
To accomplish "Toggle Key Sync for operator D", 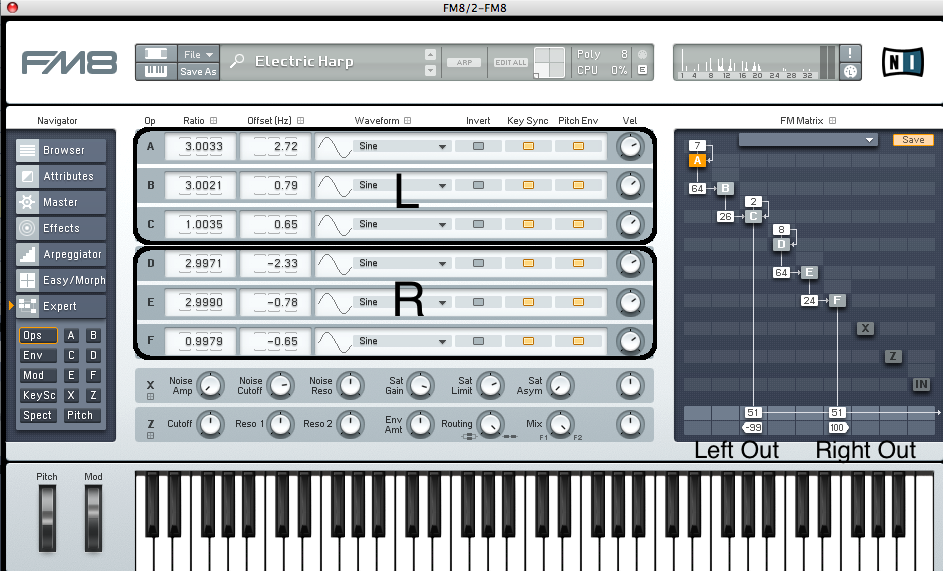I will click(x=528, y=263).
